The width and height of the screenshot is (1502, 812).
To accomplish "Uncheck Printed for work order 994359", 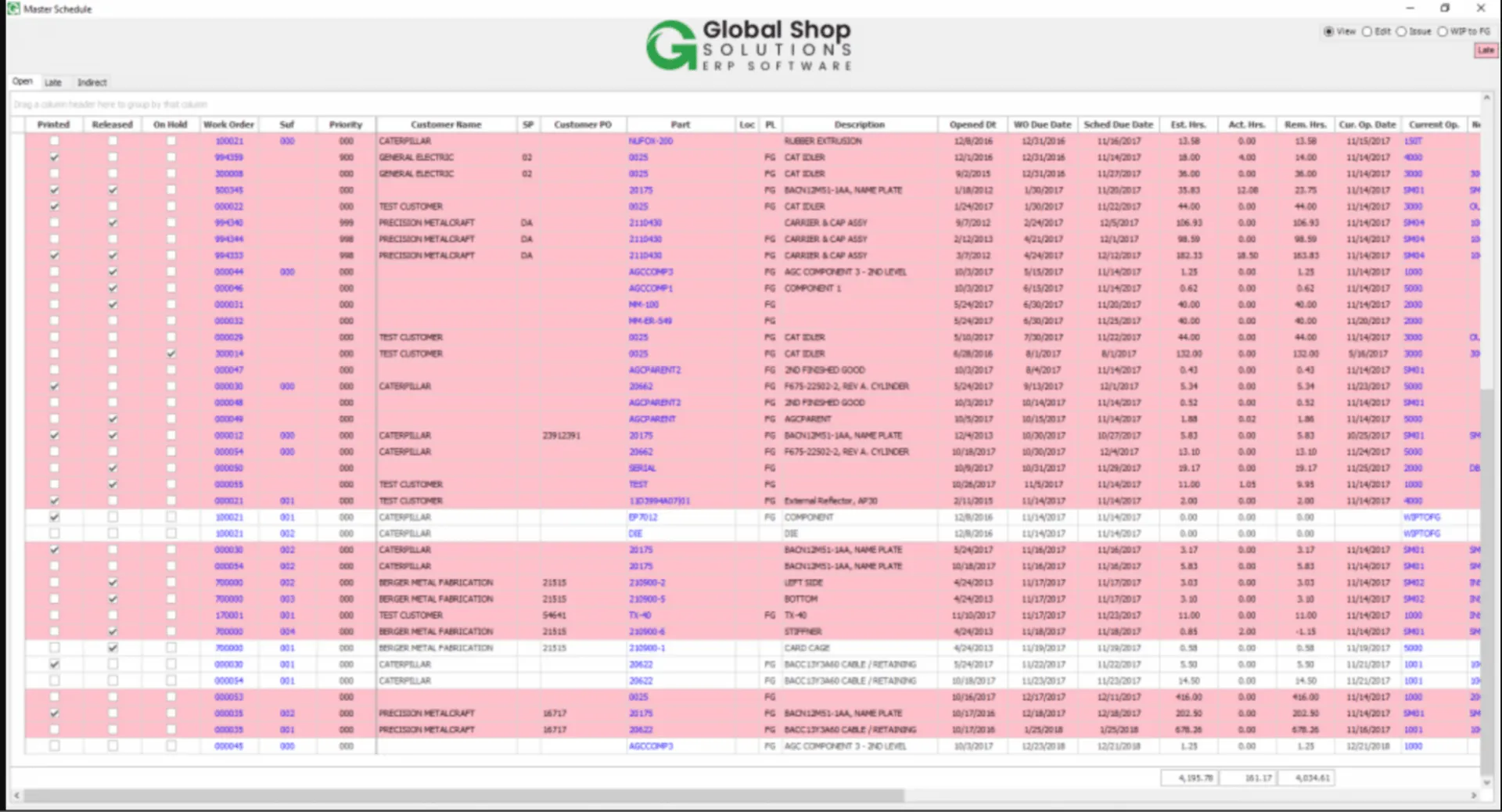I will 54,157.
